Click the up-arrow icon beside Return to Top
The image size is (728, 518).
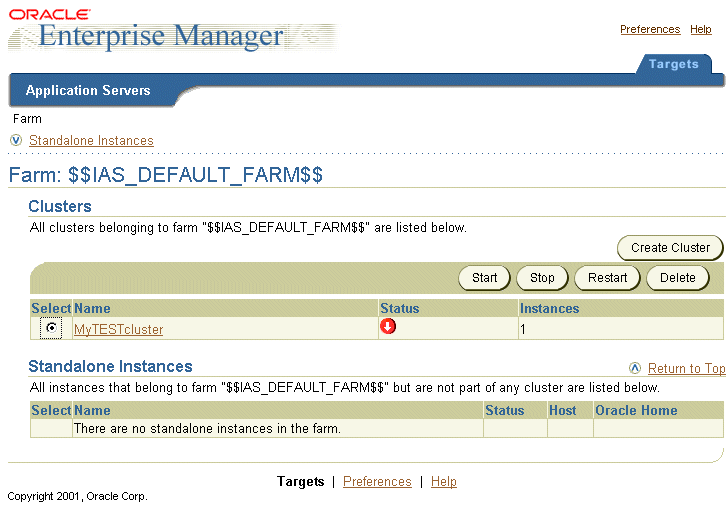(x=635, y=368)
